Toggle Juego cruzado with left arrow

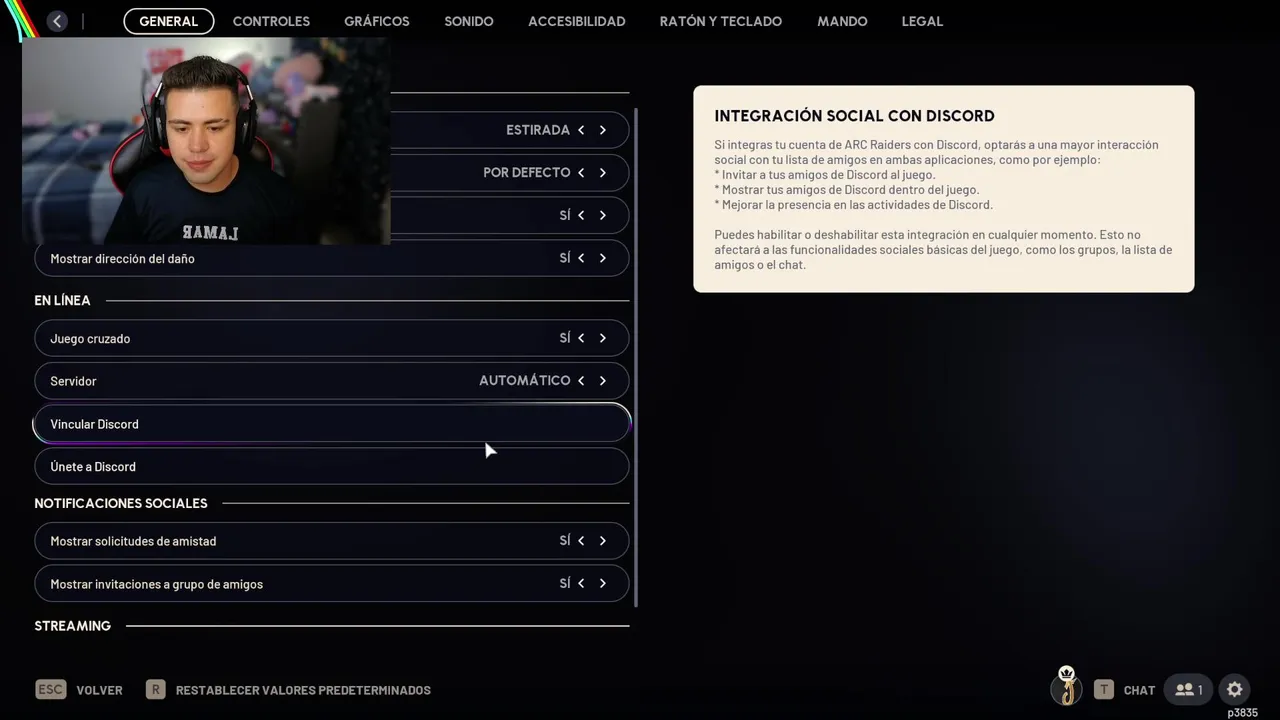[x=581, y=338]
